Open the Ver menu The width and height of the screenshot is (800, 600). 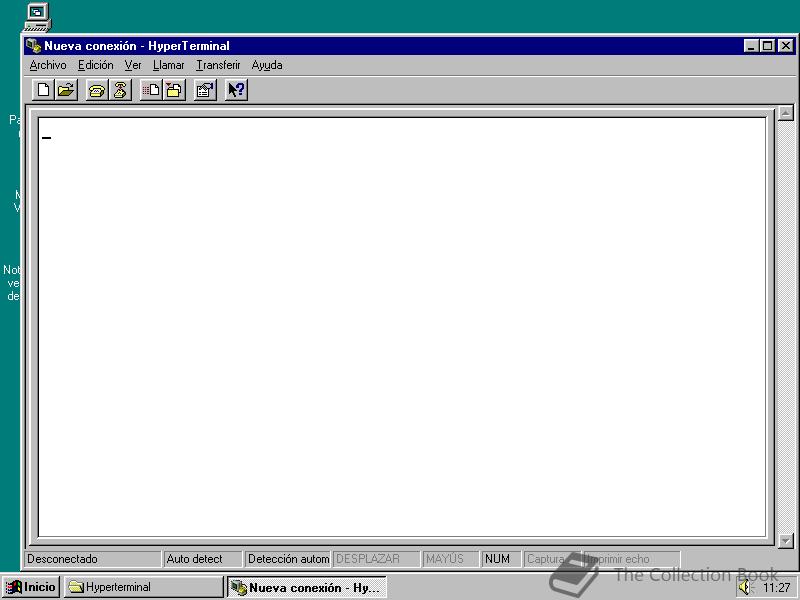133,65
